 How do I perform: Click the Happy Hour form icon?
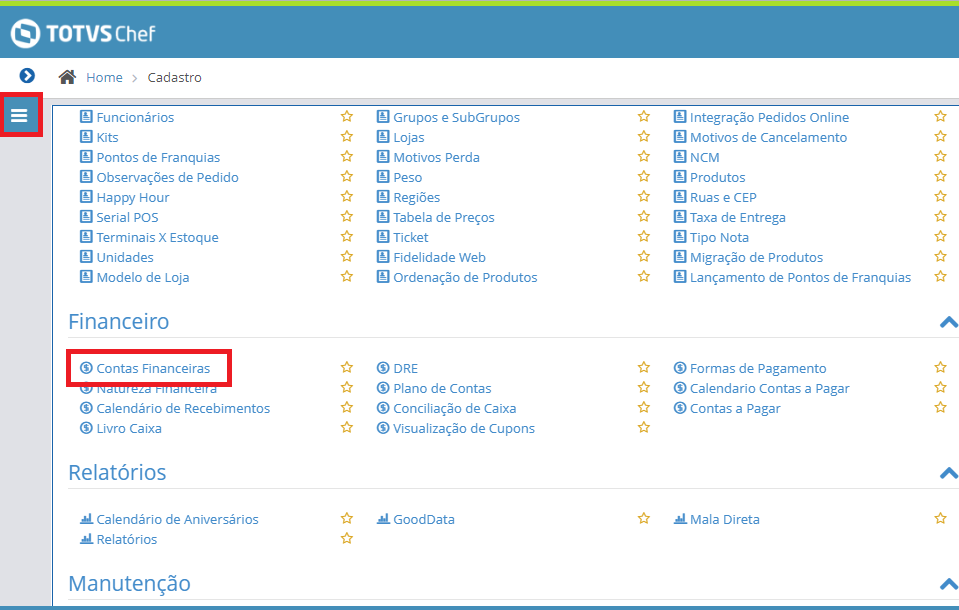click(x=86, y=196)
